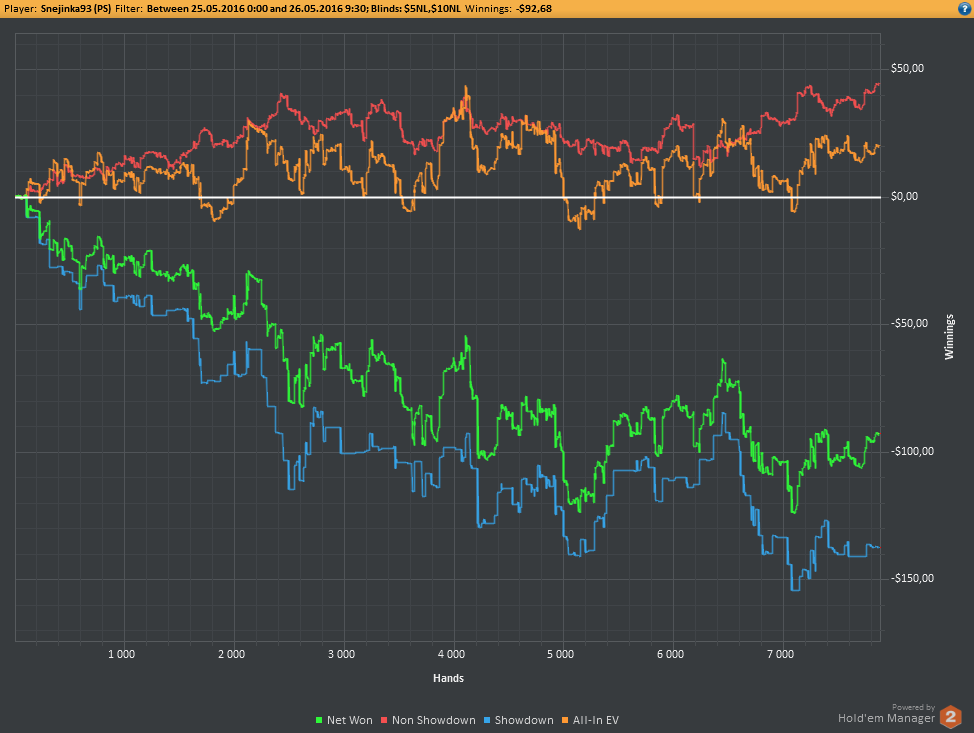Click the red Non Showdown color swatch

(x=384, y=721)
